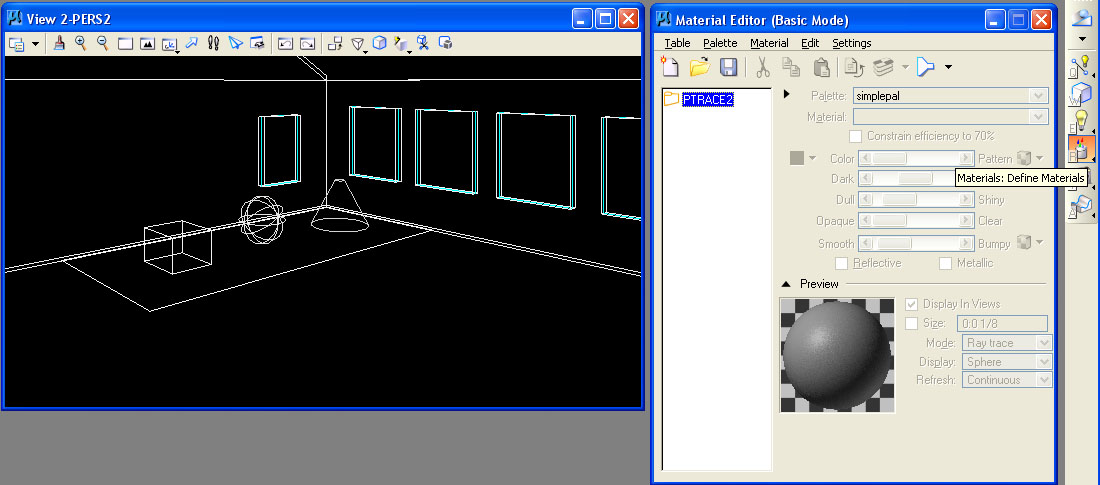Click the Define Materials tool icon
The image size is (1100, 485).
1081,149
